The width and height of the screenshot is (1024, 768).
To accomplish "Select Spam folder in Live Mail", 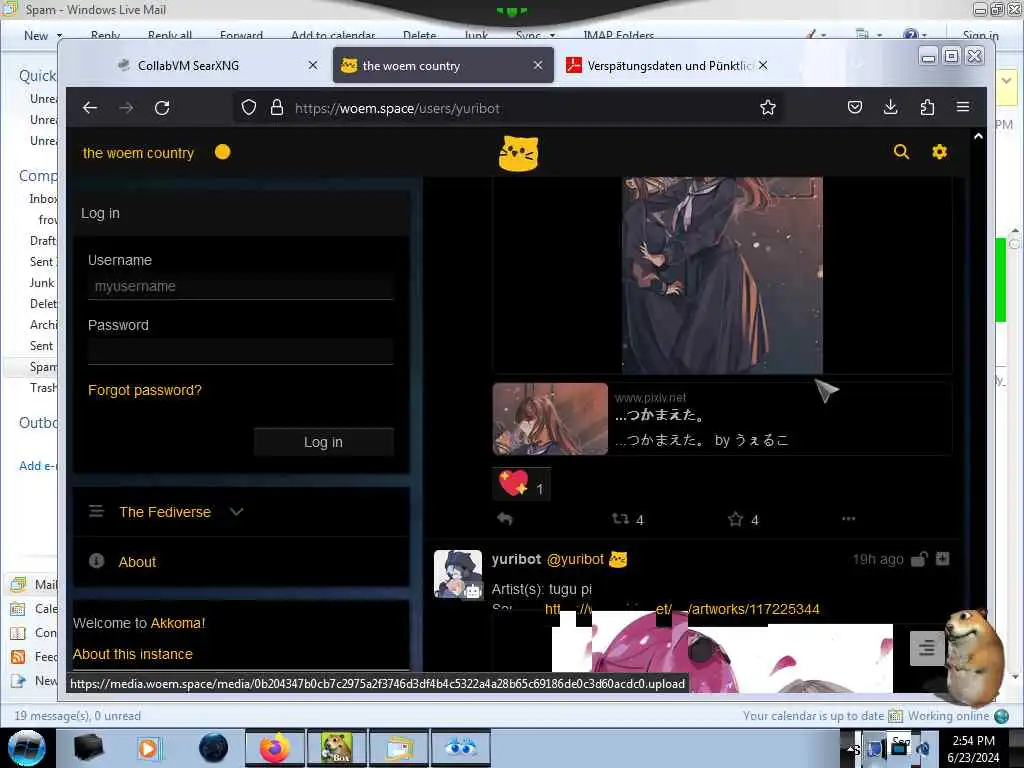I will point(43,367).
